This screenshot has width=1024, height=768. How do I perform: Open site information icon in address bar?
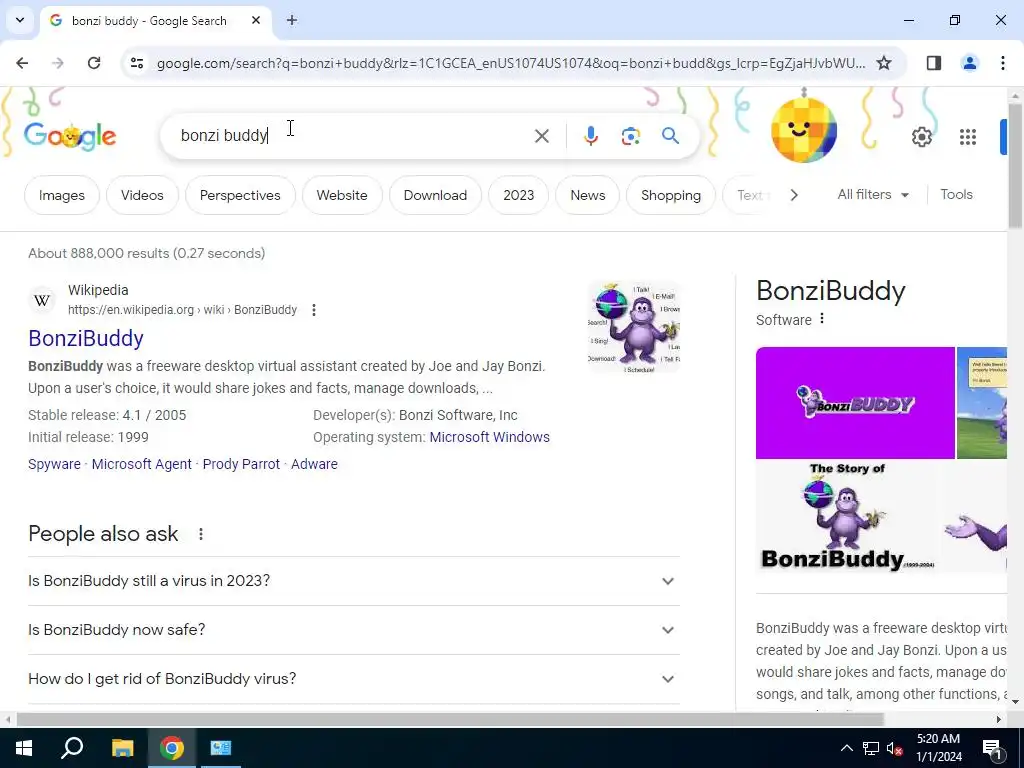click(x=136, y=63)
